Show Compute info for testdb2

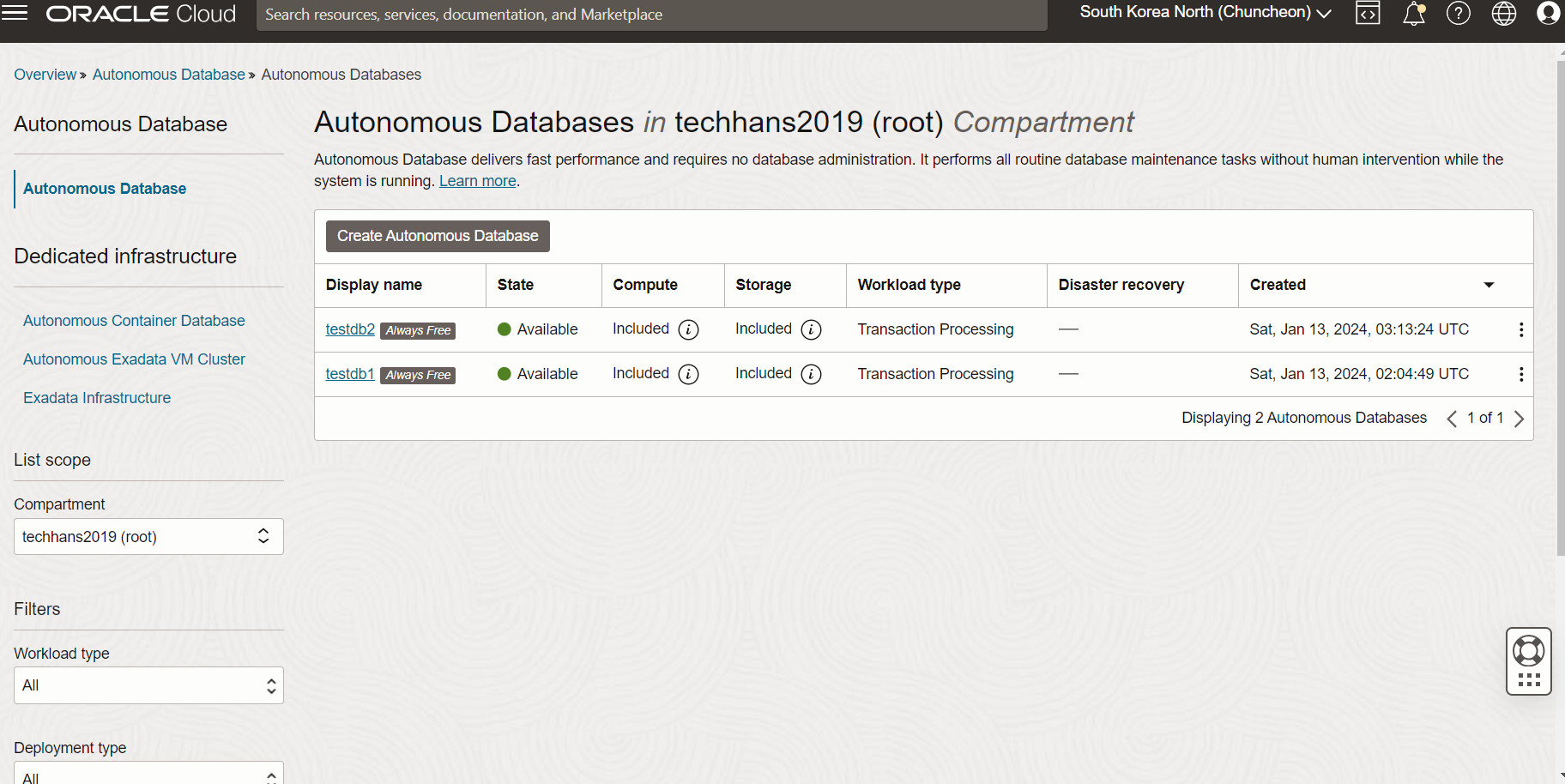[x=688, y=329]
